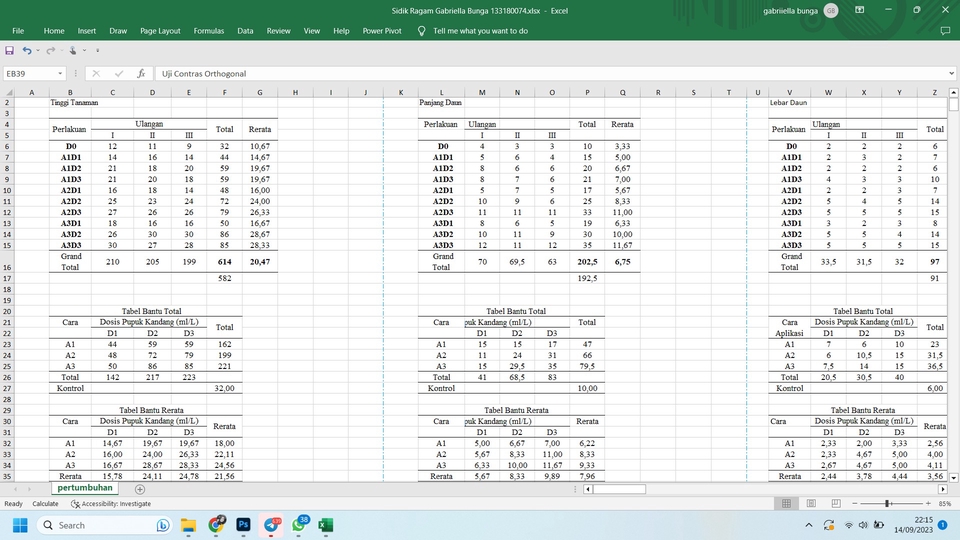The height and width of the screenshot is (540, 960).
Task: Click the Undo arrow icon
Action: [27, 50]
